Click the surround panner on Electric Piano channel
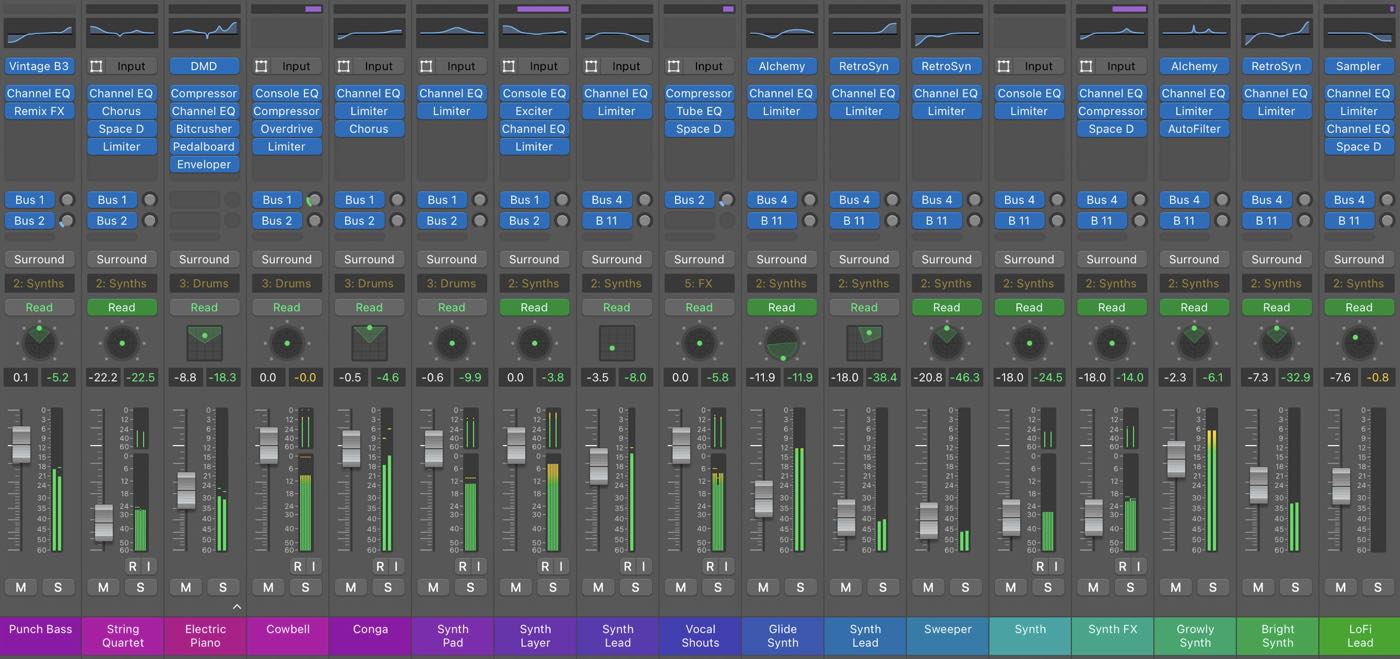1400x659 pixels. (204, 343)
